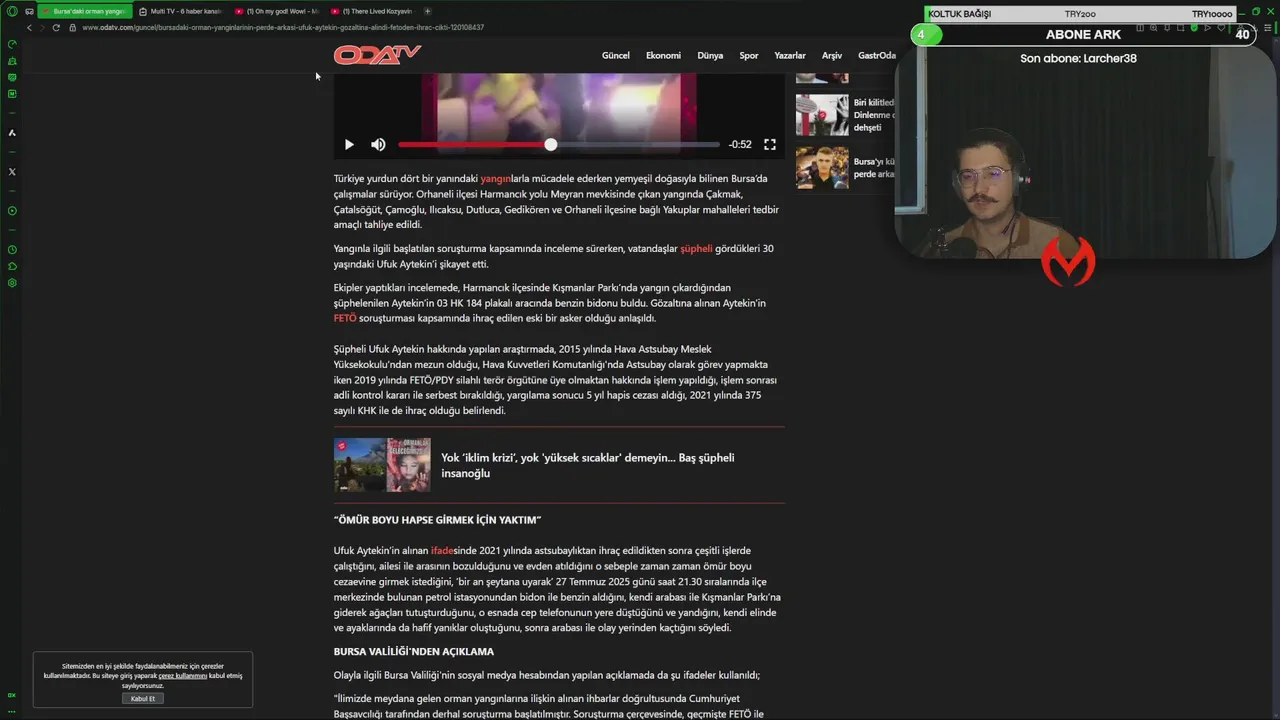Switch to the 'Oh my god! Wow!' tab

tap(277, 11)
